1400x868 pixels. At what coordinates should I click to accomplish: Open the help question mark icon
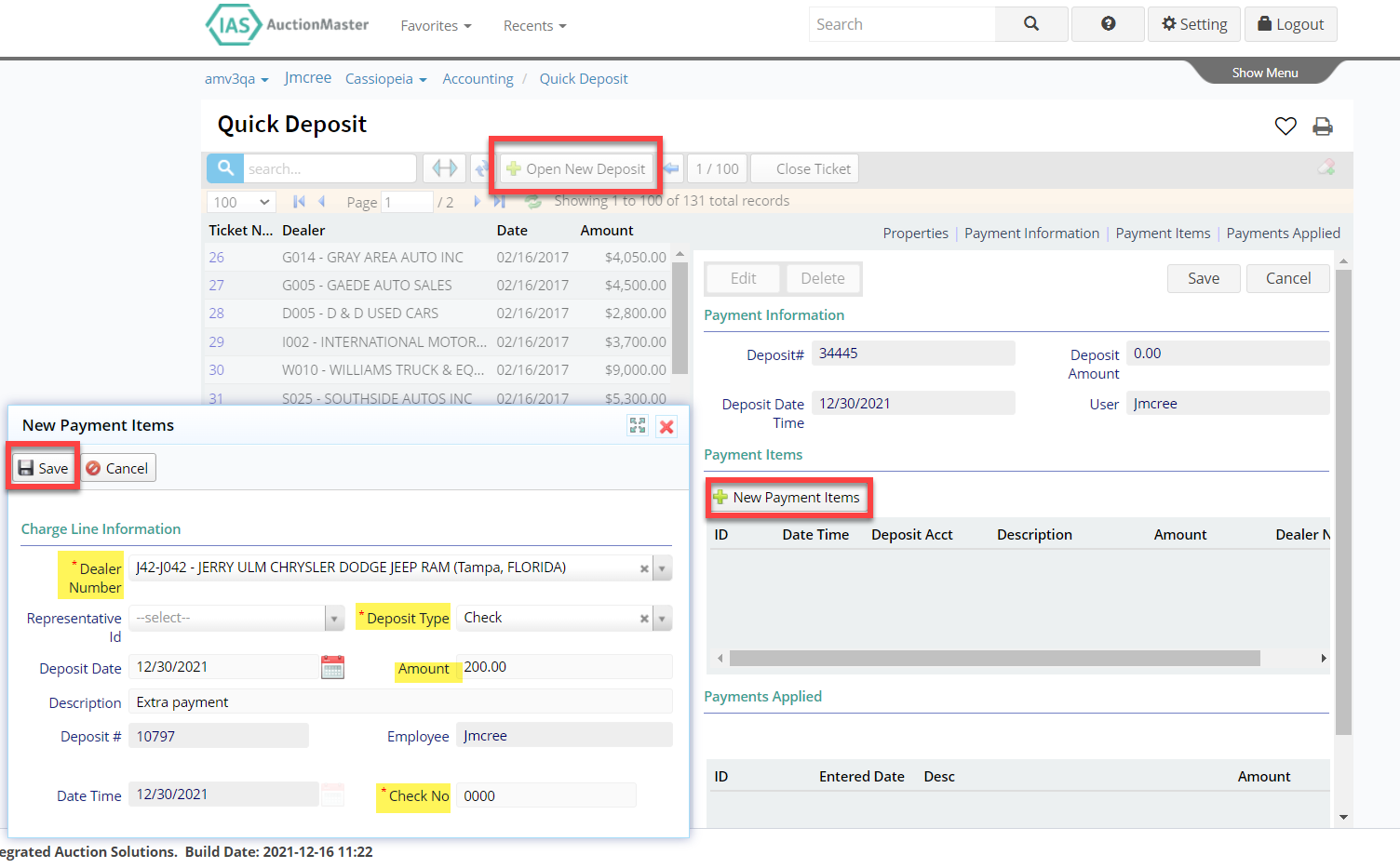point(1108,24)
